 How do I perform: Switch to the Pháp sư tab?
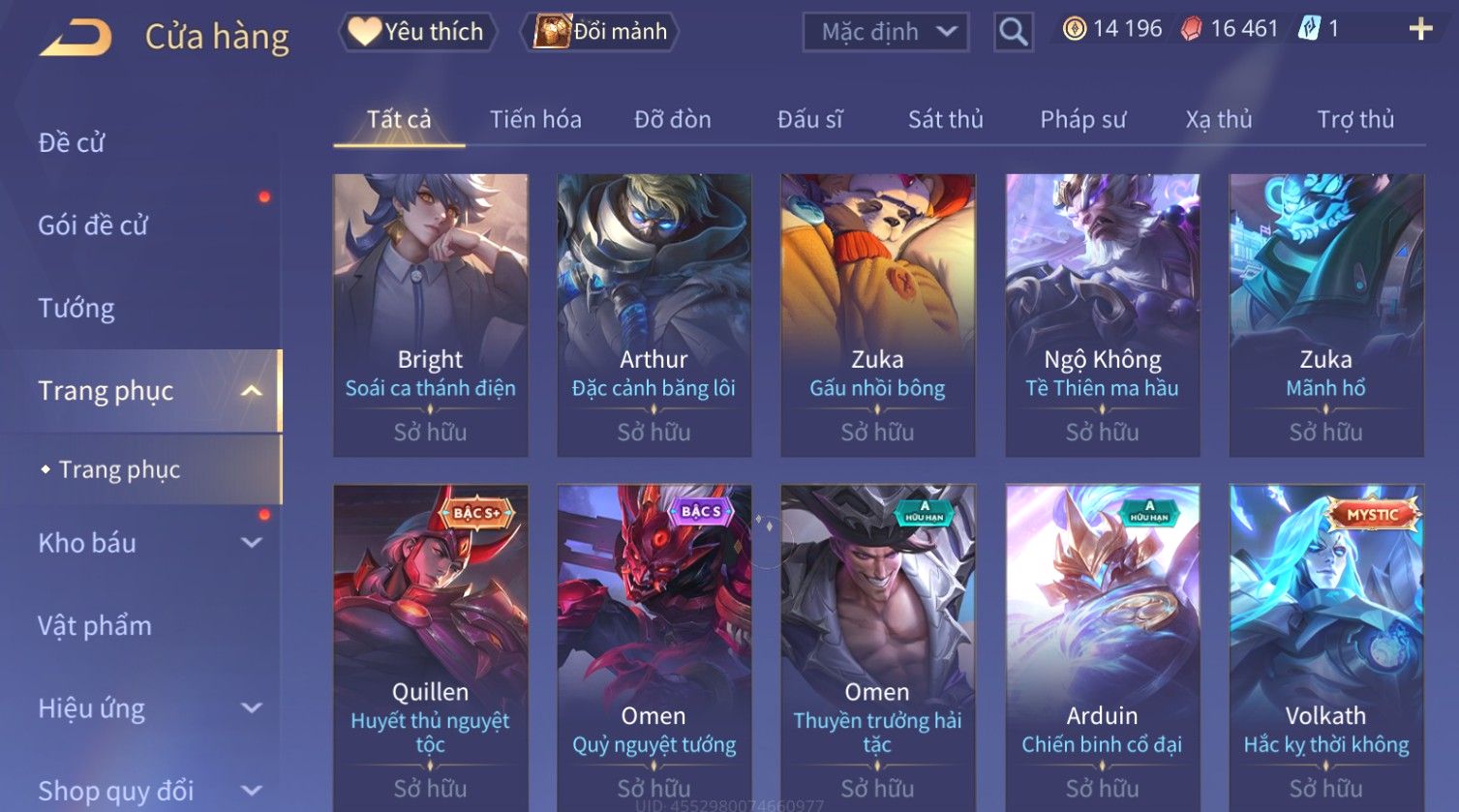(x=1082, y=119)
